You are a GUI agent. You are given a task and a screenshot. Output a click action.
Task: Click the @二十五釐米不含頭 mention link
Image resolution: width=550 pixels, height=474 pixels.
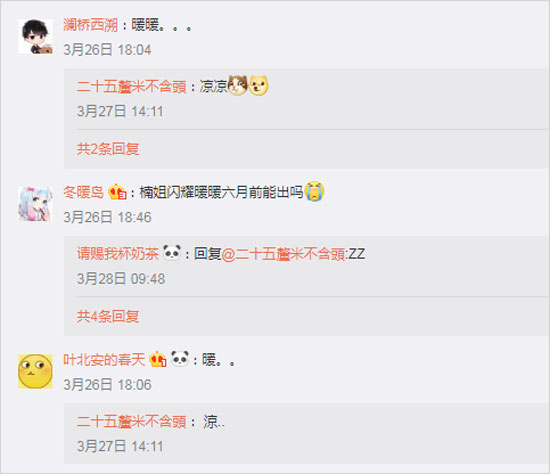click(x=283, y=254)
